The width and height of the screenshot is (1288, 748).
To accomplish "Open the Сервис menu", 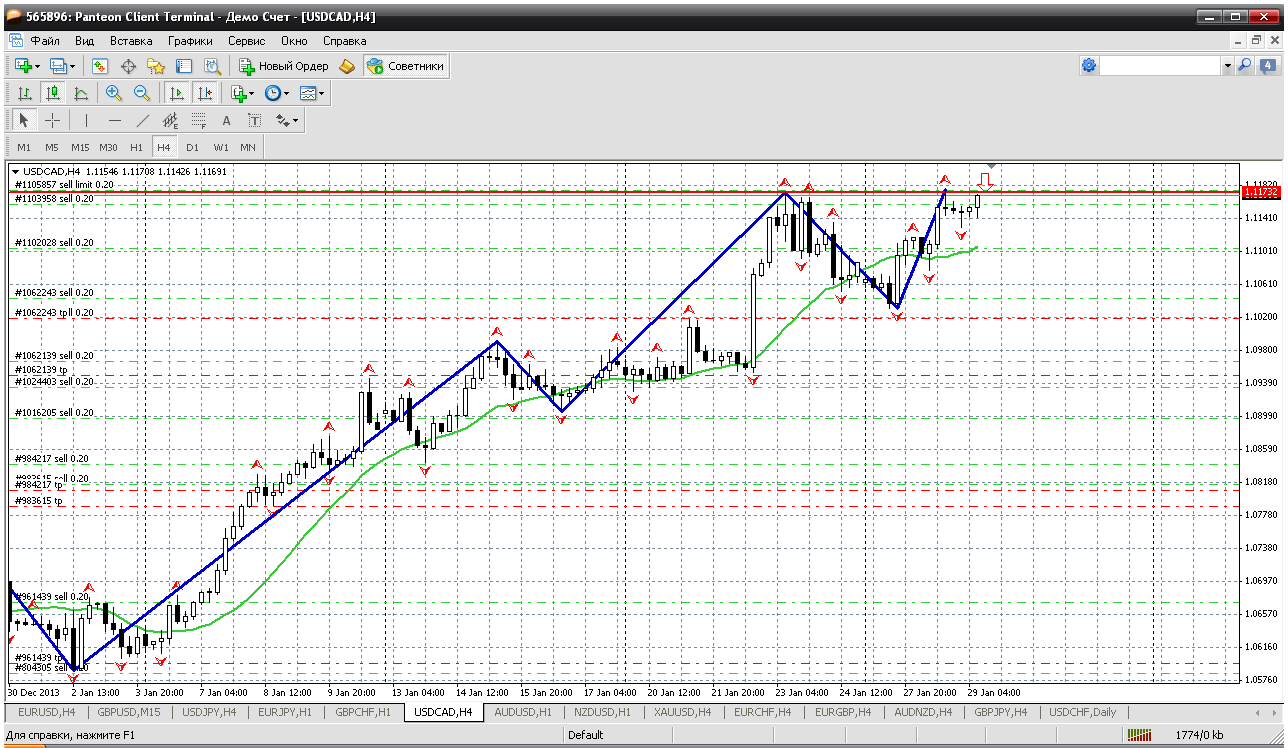I will [246, 41].
